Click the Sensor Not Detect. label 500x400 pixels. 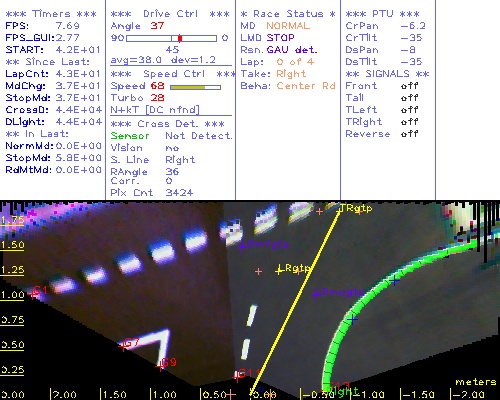click(171, 136)
